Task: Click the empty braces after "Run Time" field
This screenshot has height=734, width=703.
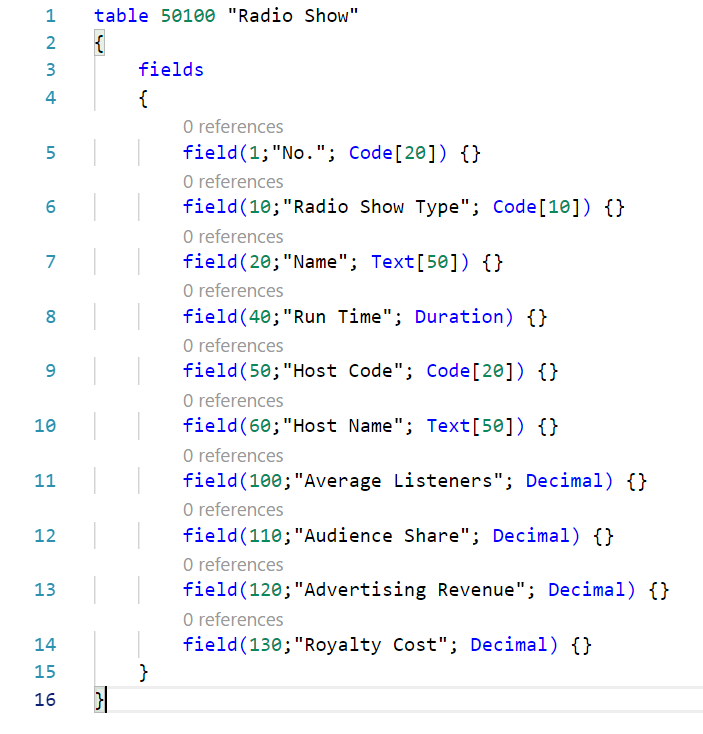Action: point(536,317)
